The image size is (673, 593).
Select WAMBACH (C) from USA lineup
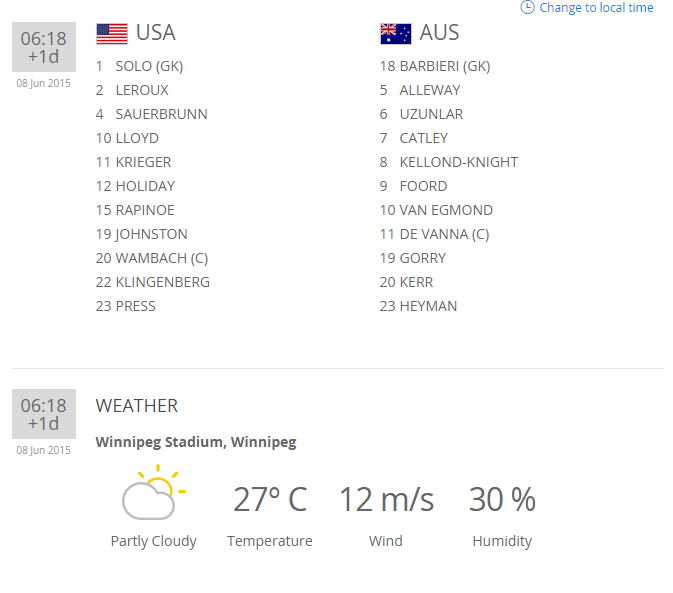coord(162,258)
